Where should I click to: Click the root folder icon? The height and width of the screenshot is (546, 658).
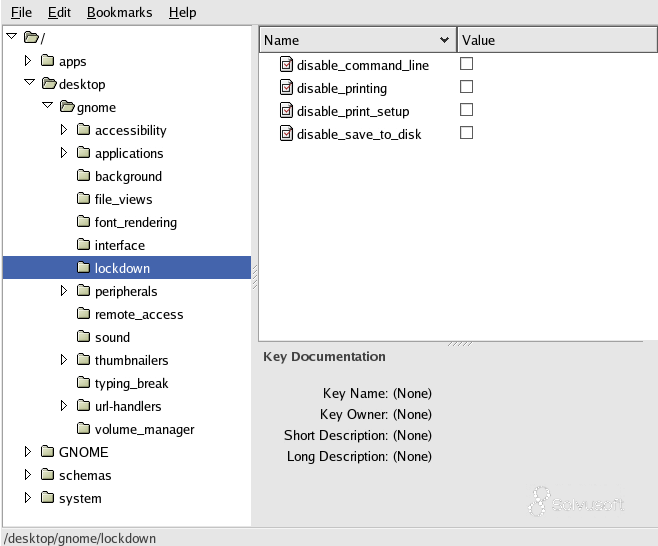click(x=31, y=37)
